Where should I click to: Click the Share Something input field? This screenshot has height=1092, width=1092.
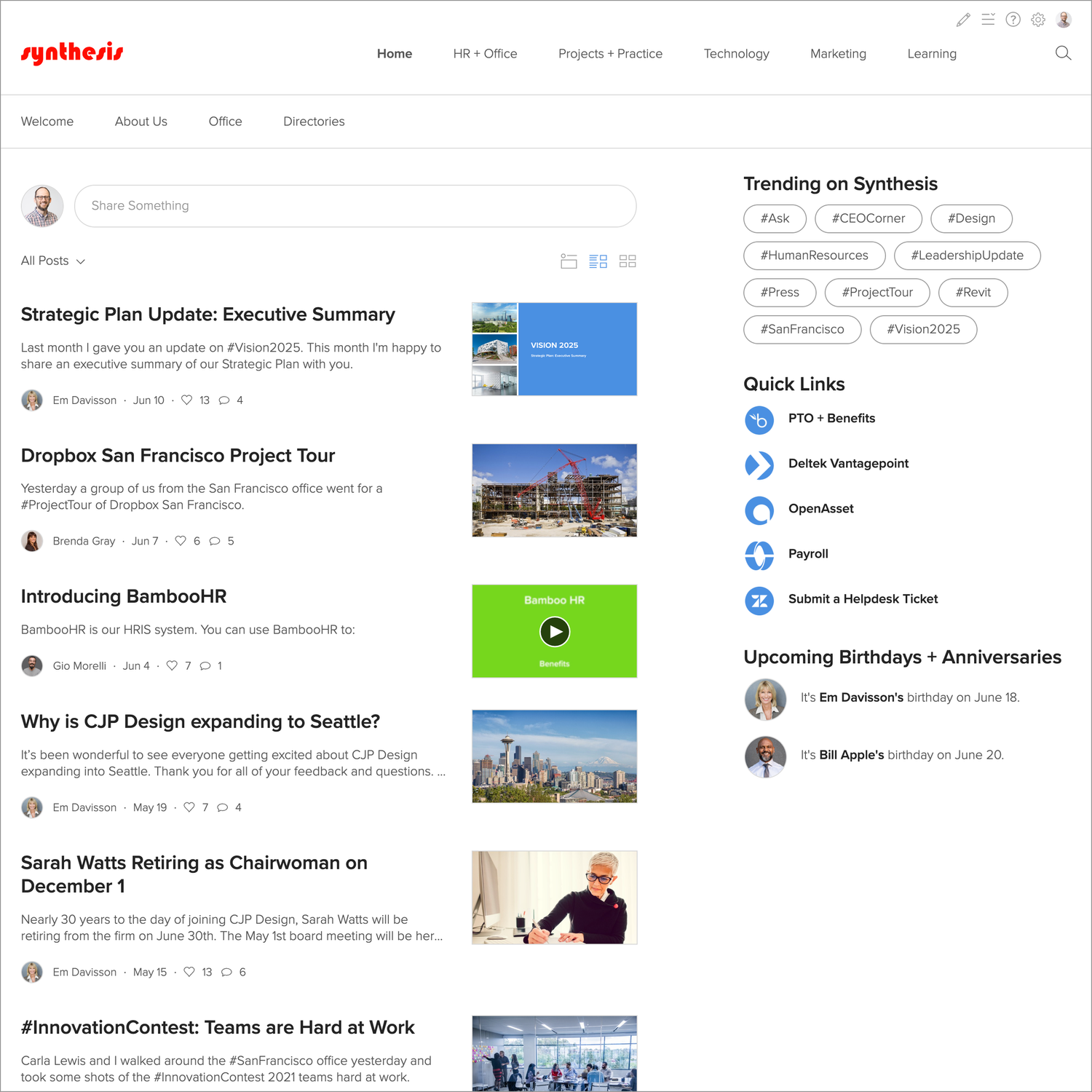point(355,206)
